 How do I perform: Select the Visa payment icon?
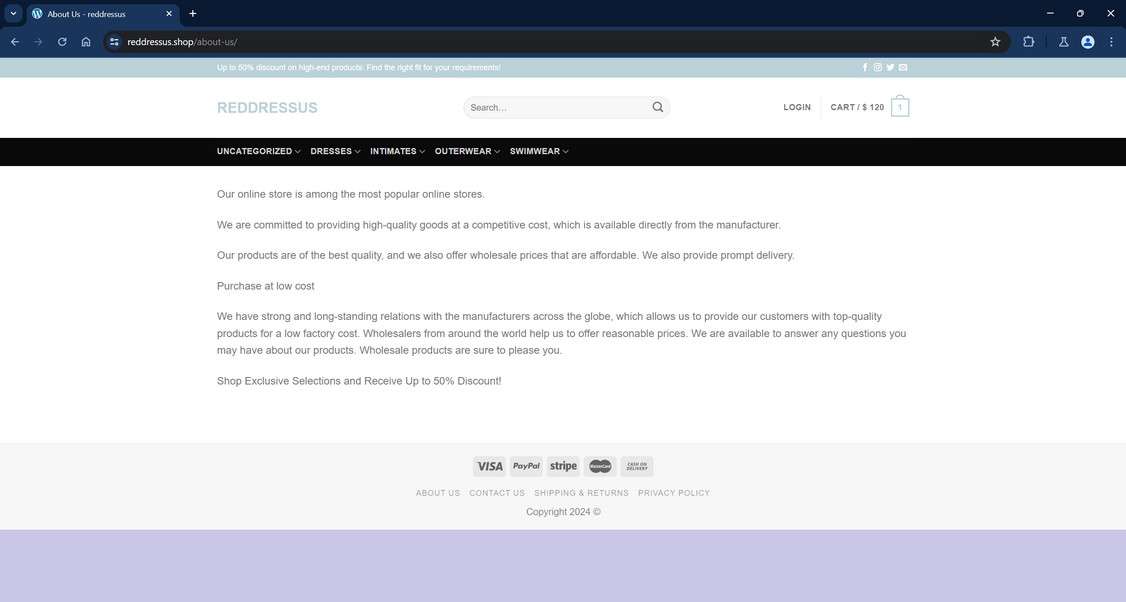coord(490,466)
